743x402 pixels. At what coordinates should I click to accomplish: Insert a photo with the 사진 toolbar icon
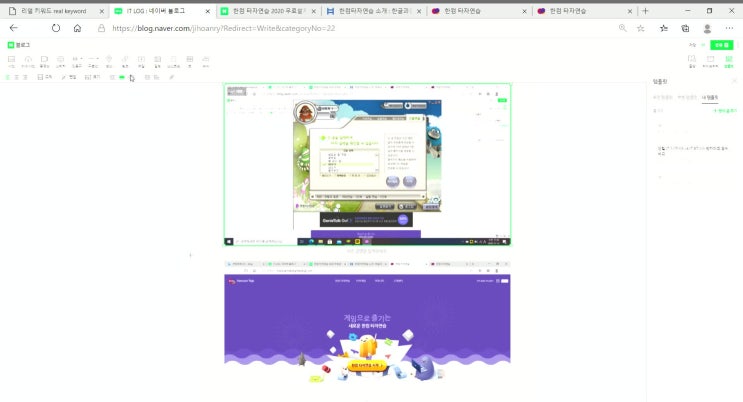(x=11, y=61)
